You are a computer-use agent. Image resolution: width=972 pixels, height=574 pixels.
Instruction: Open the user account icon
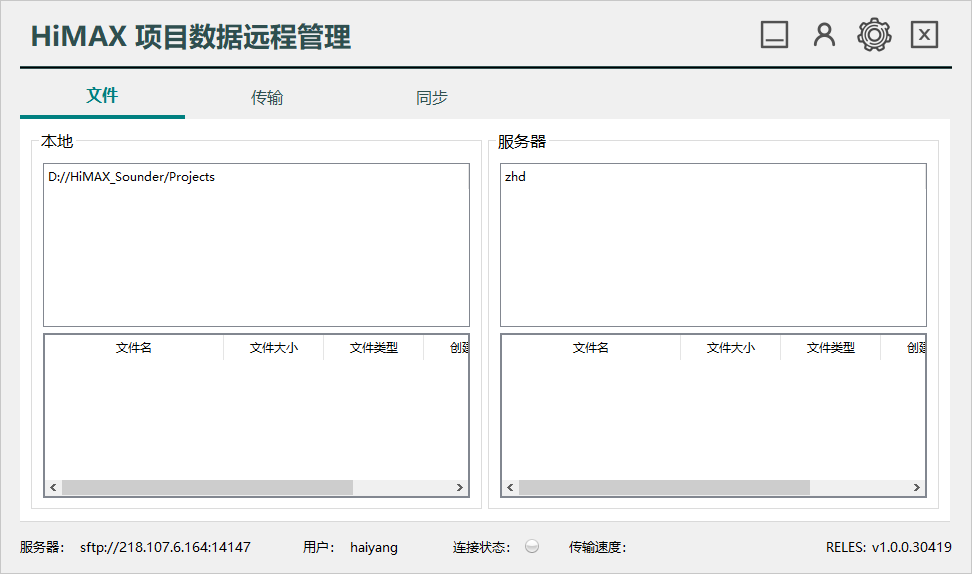[824, 35]
